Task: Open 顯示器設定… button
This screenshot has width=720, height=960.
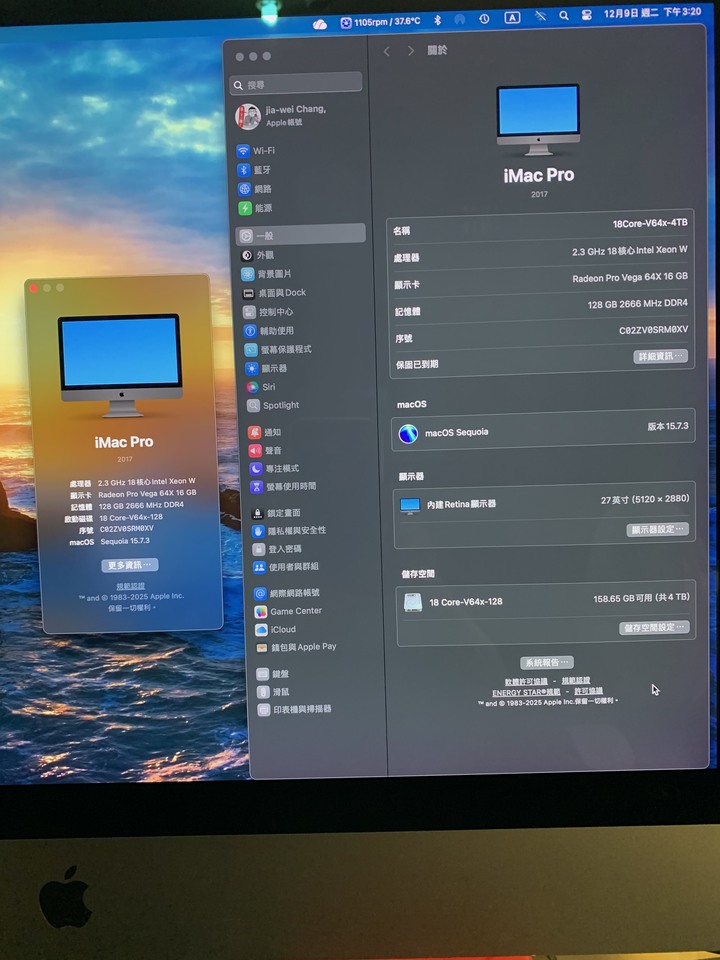Action: pos(657,530)
